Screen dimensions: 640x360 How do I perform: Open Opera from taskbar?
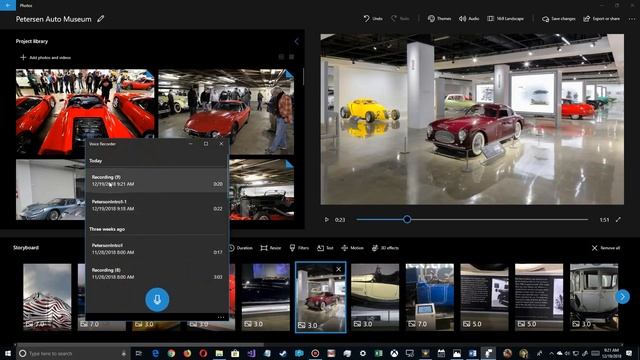[x=203, y=353]
